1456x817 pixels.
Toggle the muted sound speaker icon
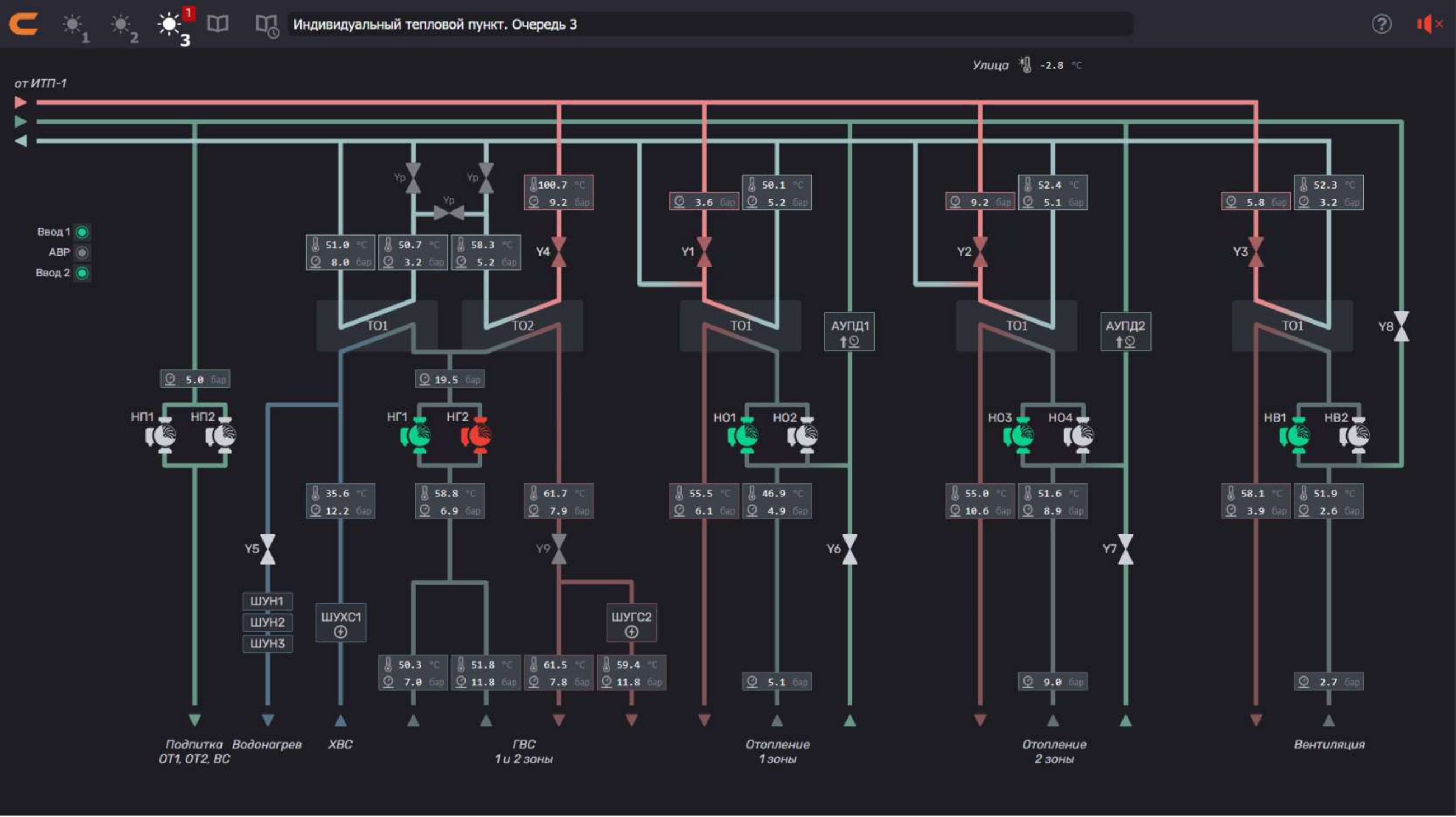(x=1427, y=24)
